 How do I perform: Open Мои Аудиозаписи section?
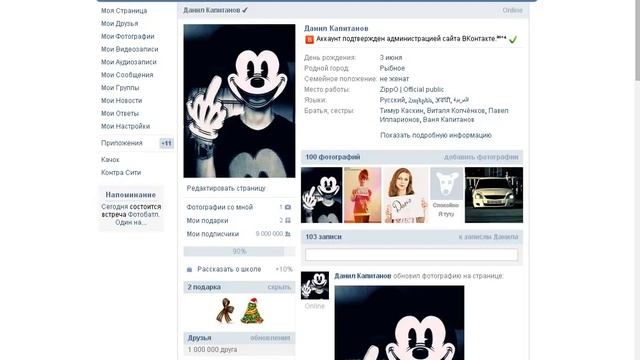point(129,62)
